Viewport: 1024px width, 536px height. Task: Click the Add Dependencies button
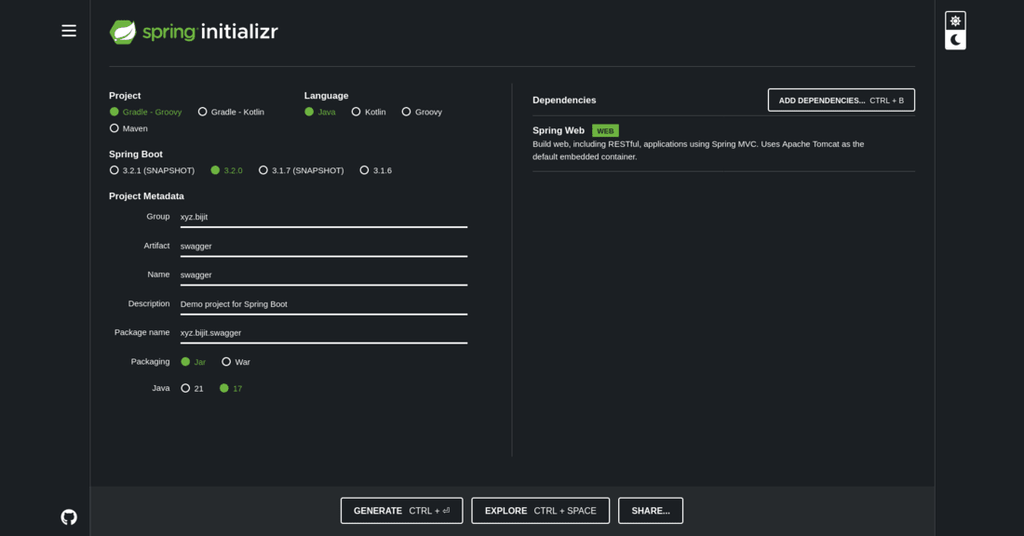click(x=841, y=100)
